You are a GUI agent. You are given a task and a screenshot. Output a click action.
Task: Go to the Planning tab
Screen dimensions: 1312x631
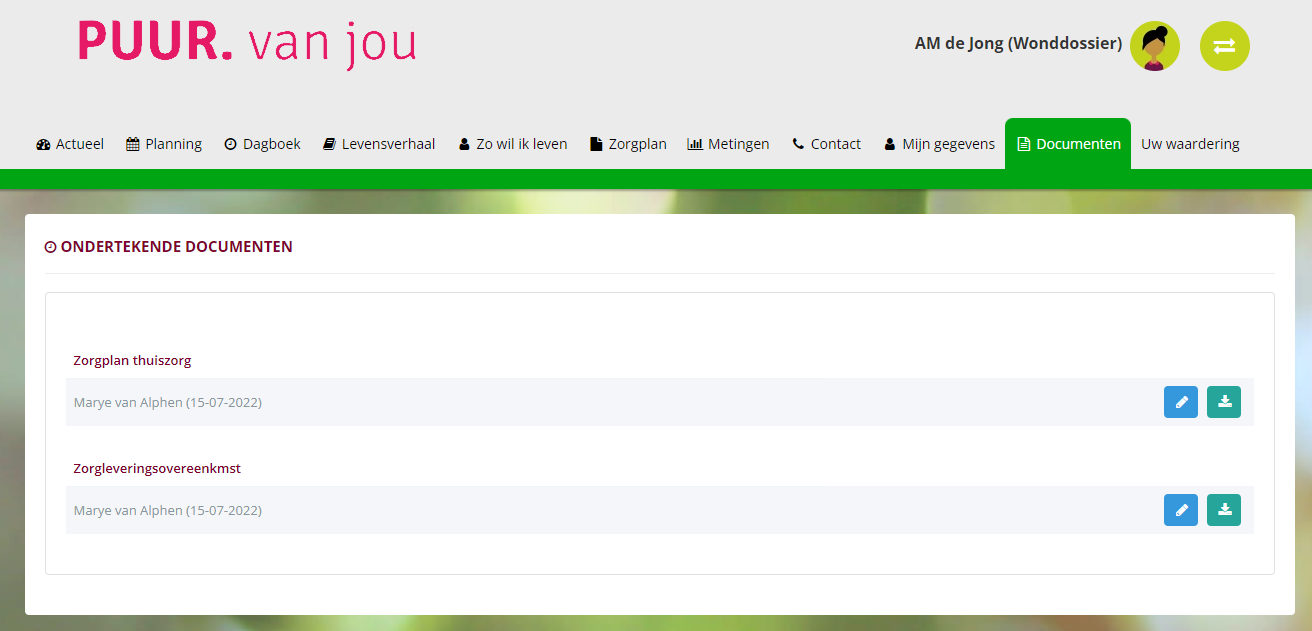coord(164,144)
